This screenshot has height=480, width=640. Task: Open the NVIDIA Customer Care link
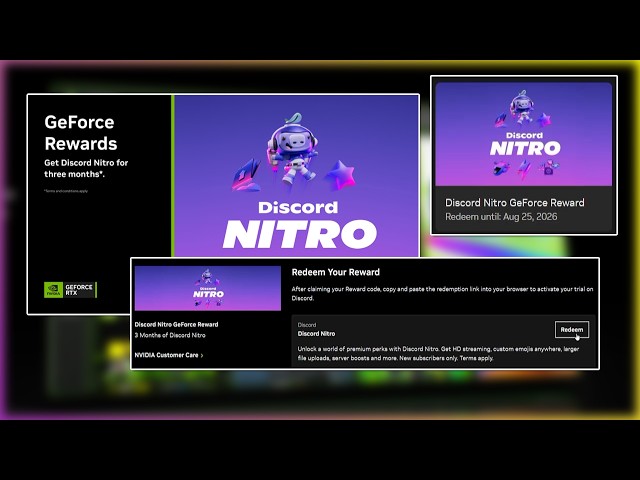pos(167,355)
